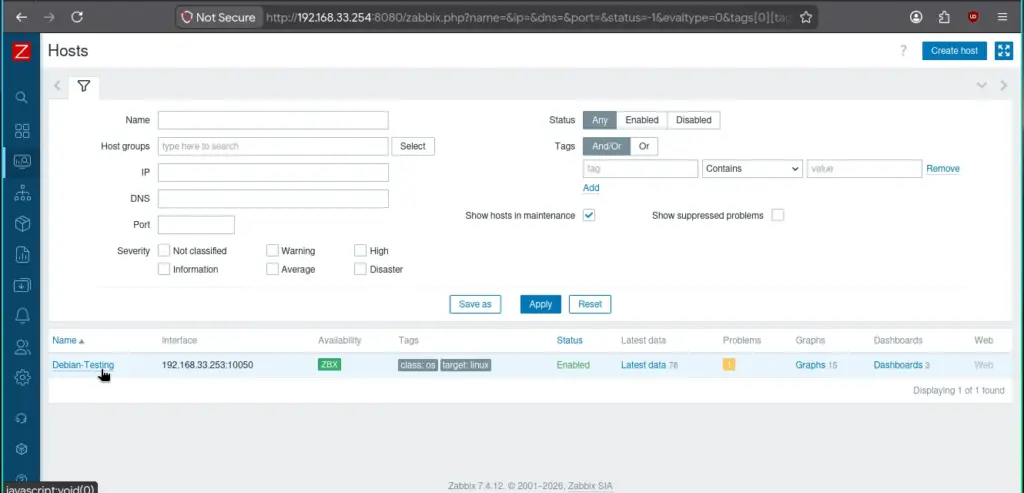
Task: Go to previous filter tab arrow
Action: click(x=57, y=86)
